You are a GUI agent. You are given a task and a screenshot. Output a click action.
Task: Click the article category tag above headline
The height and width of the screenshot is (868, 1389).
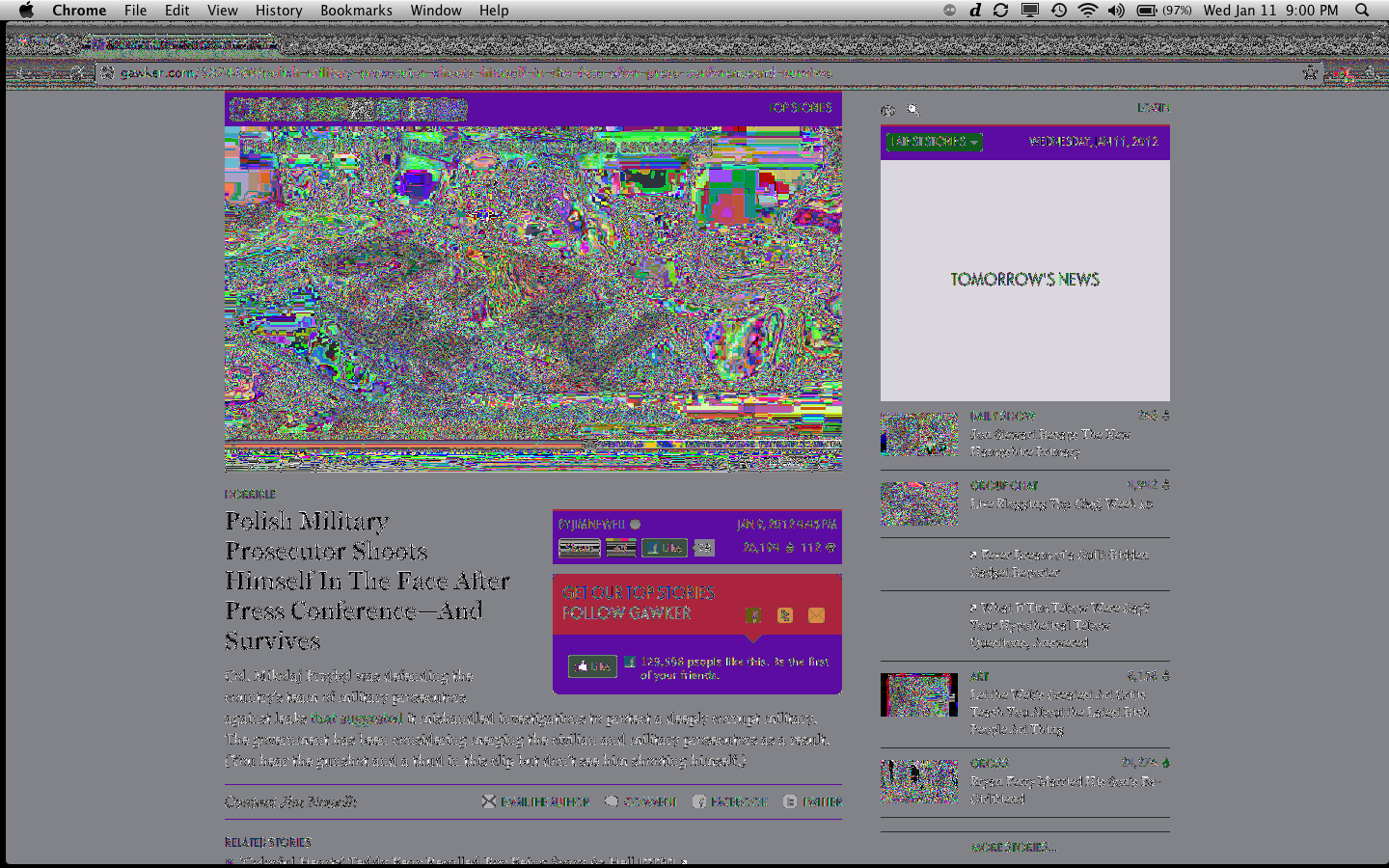coord(250,494)
